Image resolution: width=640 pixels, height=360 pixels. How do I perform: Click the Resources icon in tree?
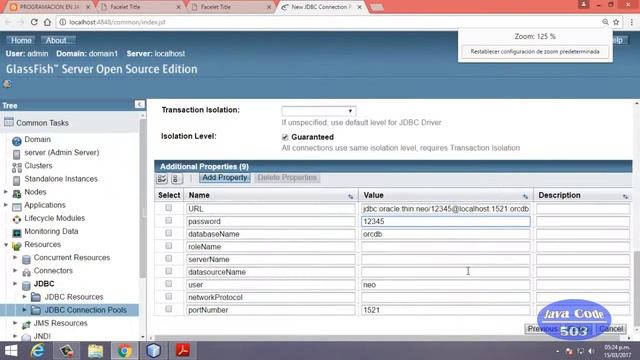[x=17, y=246]
